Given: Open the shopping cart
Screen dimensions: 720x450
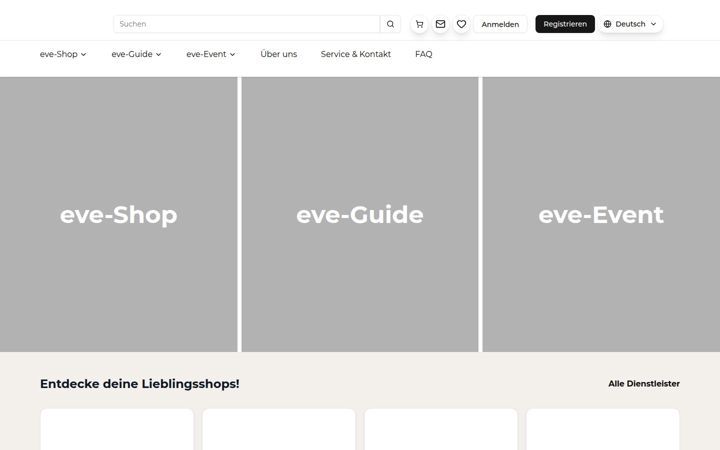Looking at the screenshot, I should point(419,24).
